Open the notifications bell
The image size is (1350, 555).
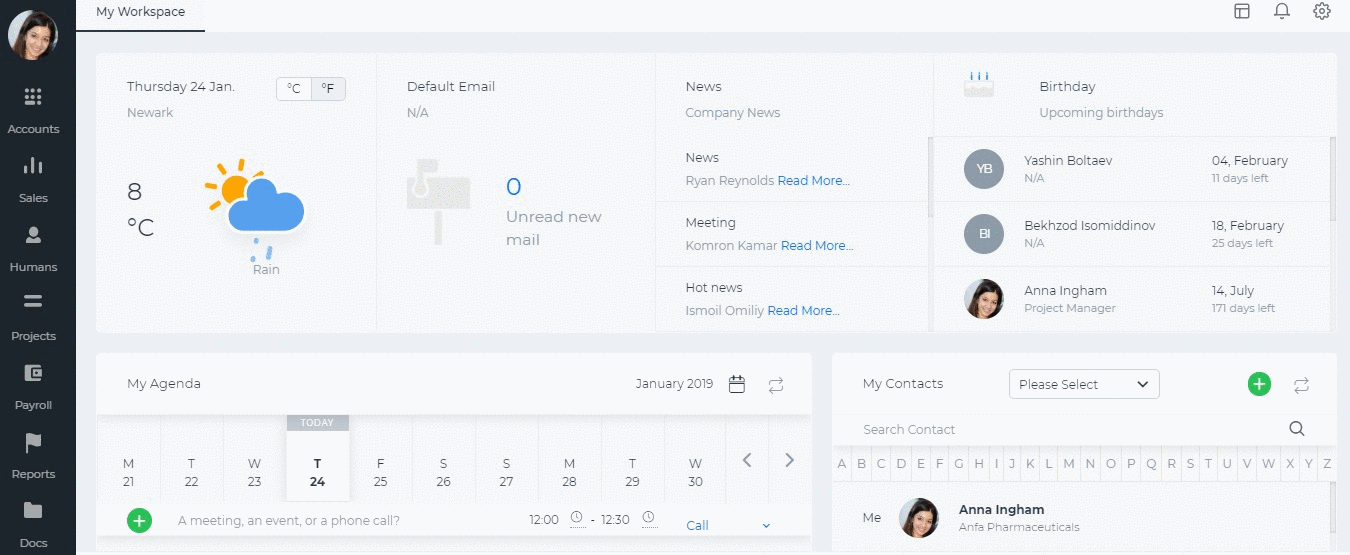pyautogui.click(x=1282, y=11)
